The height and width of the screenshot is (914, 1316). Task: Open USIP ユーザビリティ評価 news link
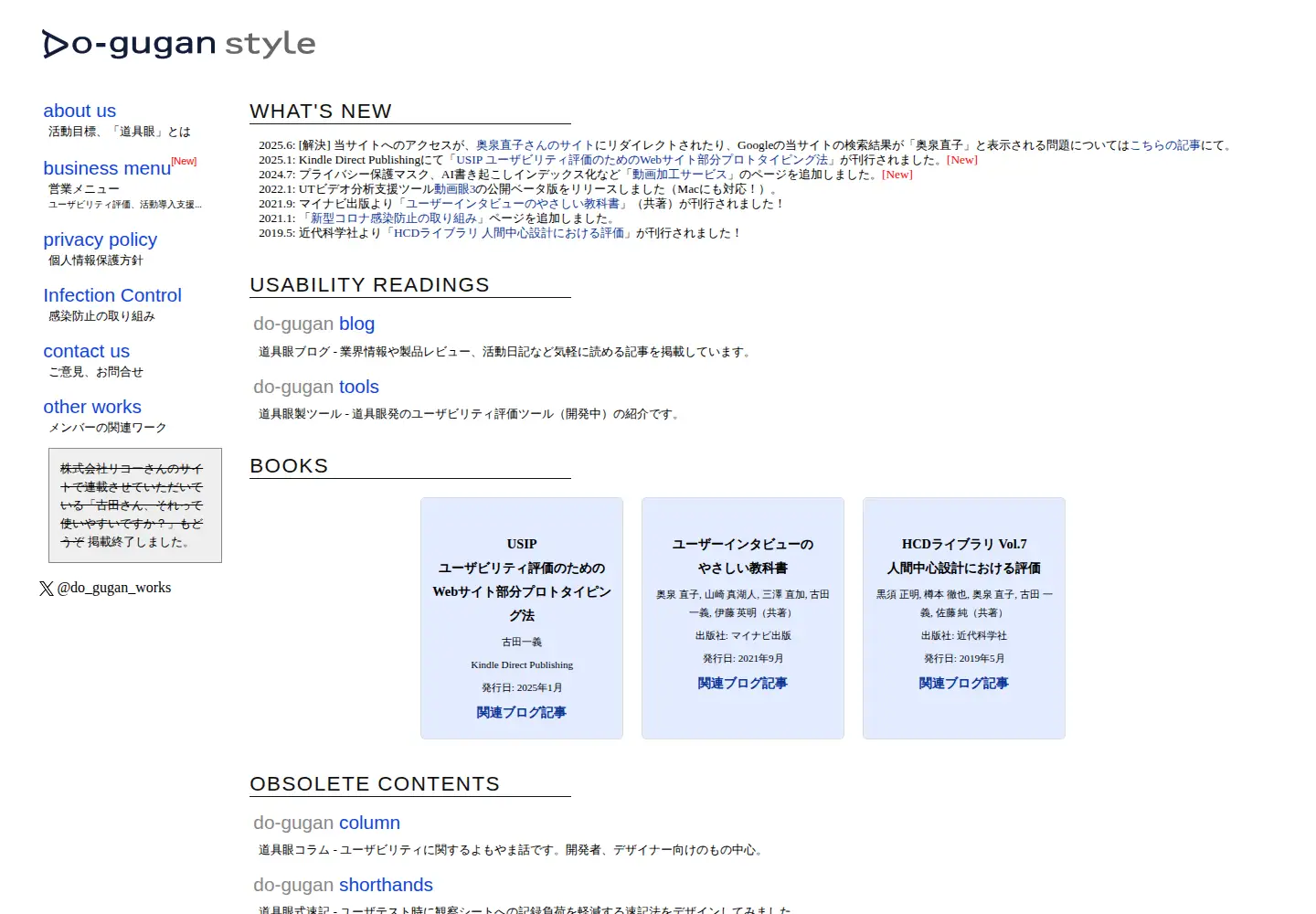642,160
